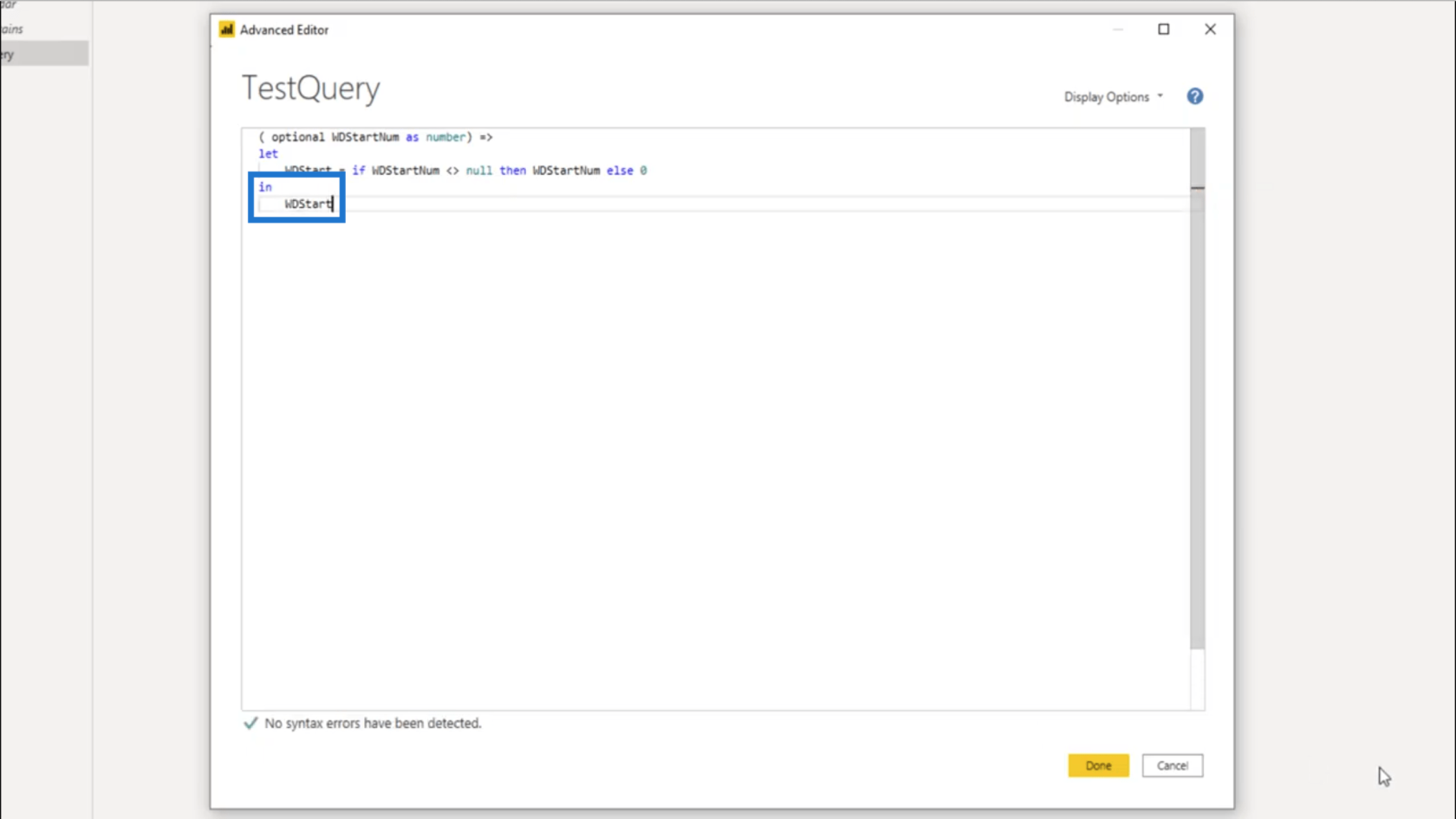The width and height of the screenshot is (1456, 819).
Task: Open the Display Options dropdown
Action: click(x=1114, y=97)
